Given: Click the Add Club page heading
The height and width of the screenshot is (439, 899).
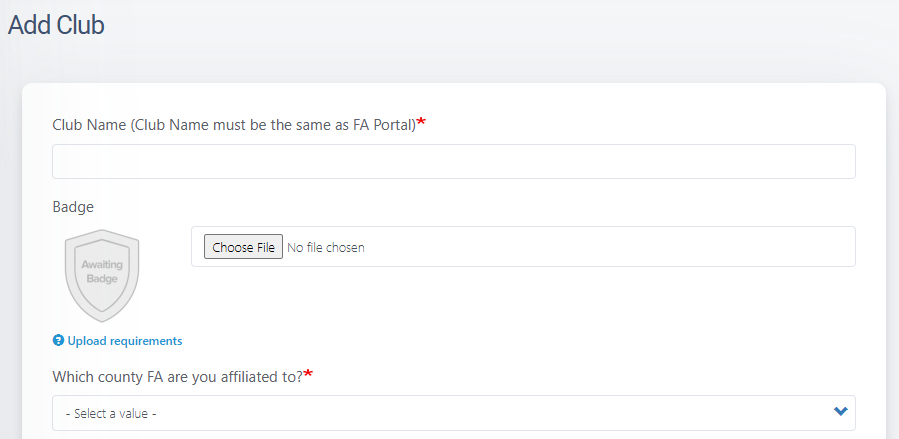Looking at the screenshot, I should pos(56,26).
